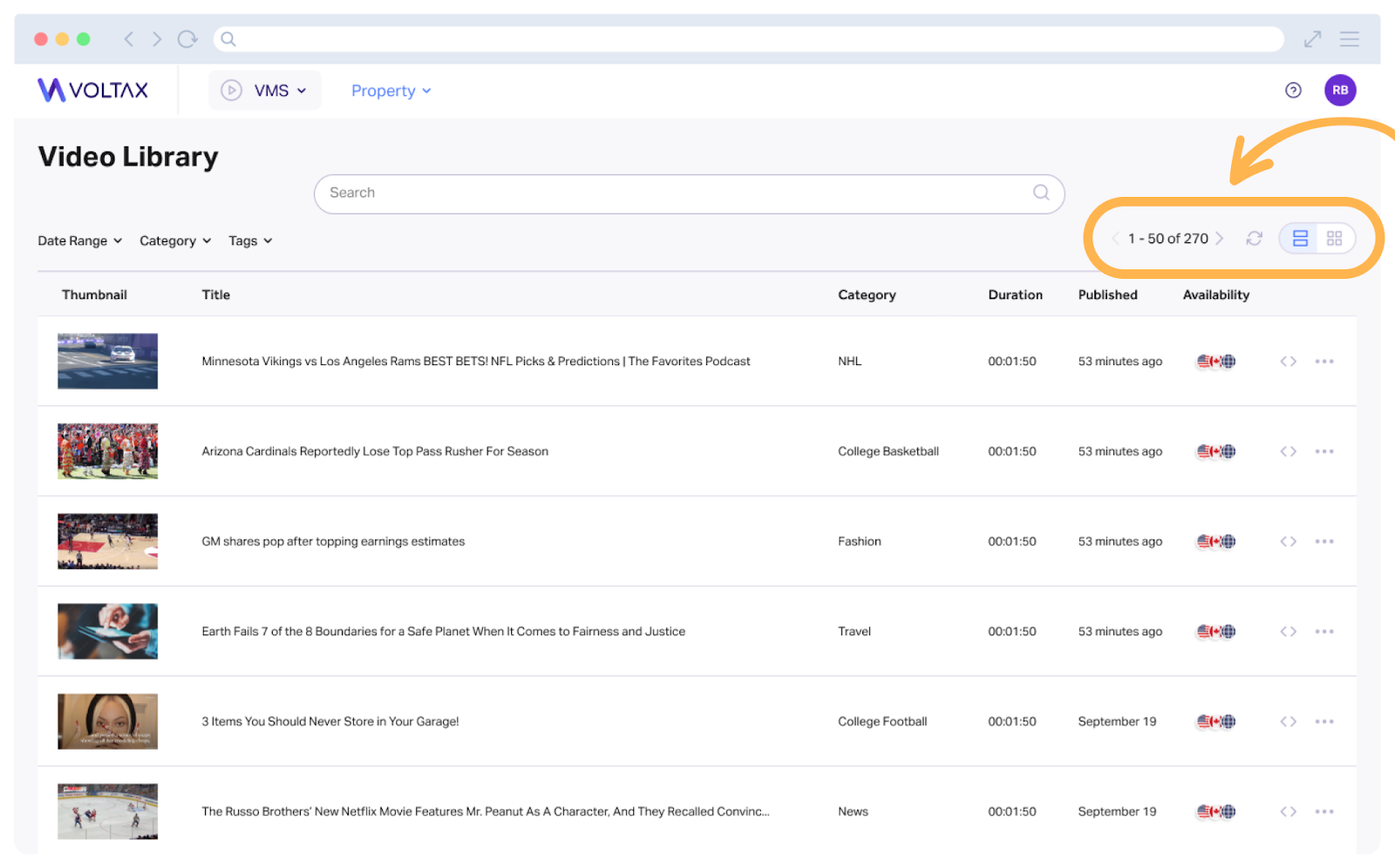Click the Video Library search field
Image resolution: width=1395 pixels, height=868 pixels.
pos(671,193)
